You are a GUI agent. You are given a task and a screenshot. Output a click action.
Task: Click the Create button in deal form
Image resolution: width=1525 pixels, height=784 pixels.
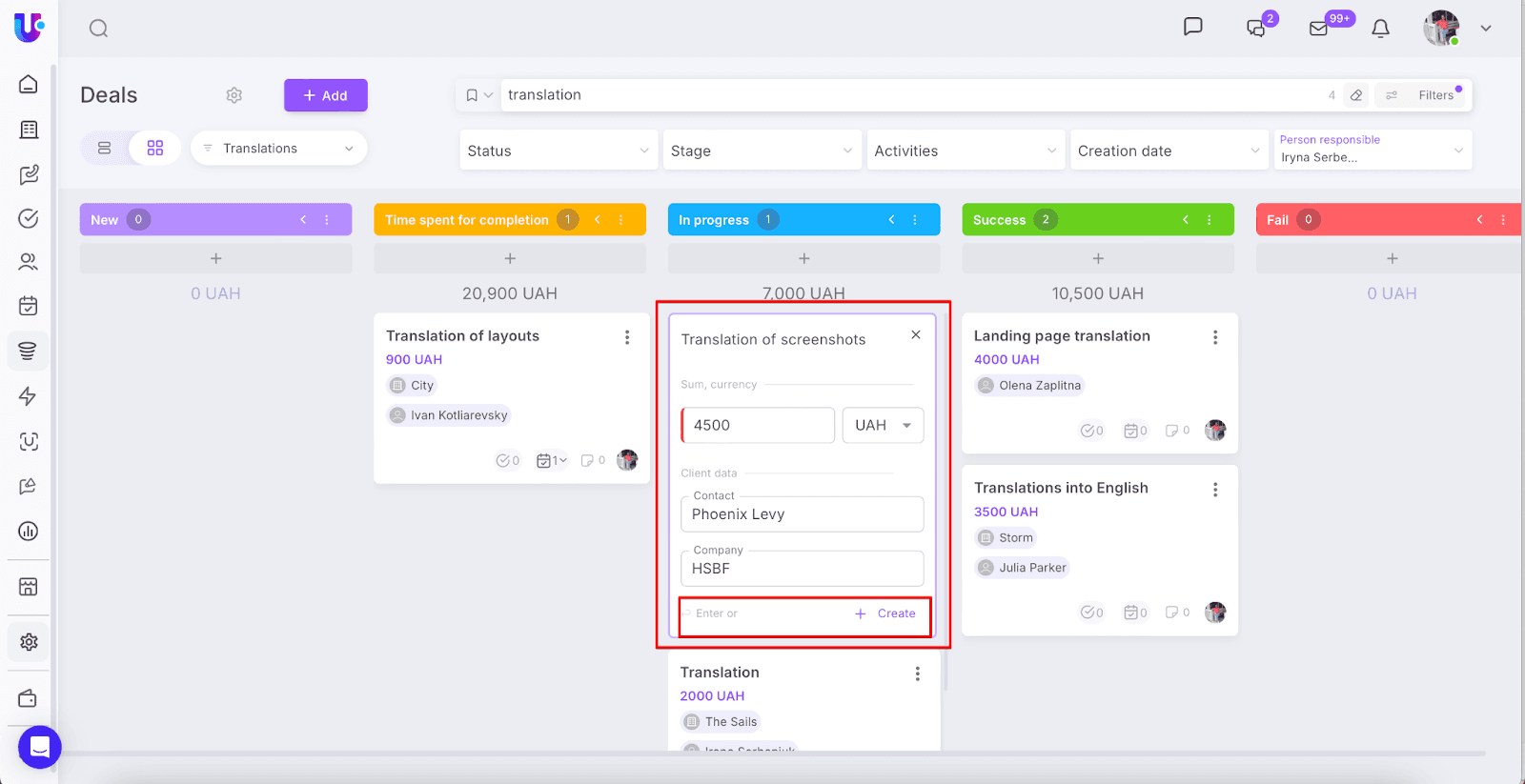[885, 613]
